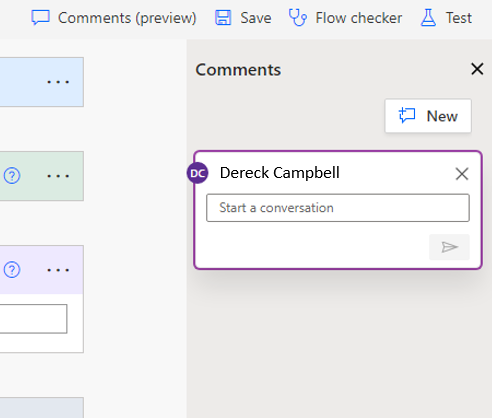Run the Flow checker
The height and width of the screenshot is (418, 492).
click(345, 18)
